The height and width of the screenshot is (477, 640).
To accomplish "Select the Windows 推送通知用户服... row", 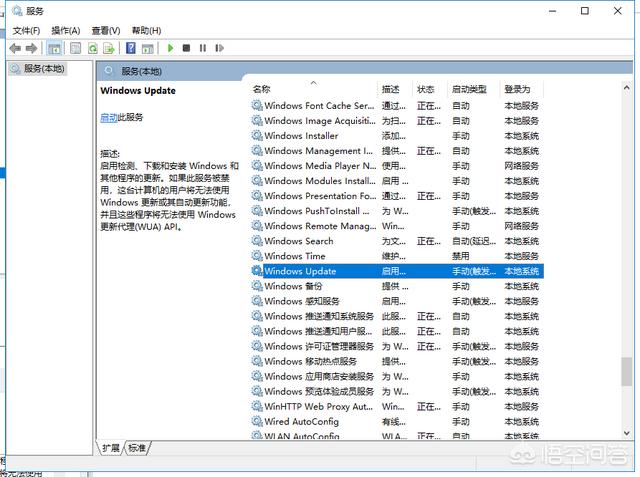I will 397,331.
